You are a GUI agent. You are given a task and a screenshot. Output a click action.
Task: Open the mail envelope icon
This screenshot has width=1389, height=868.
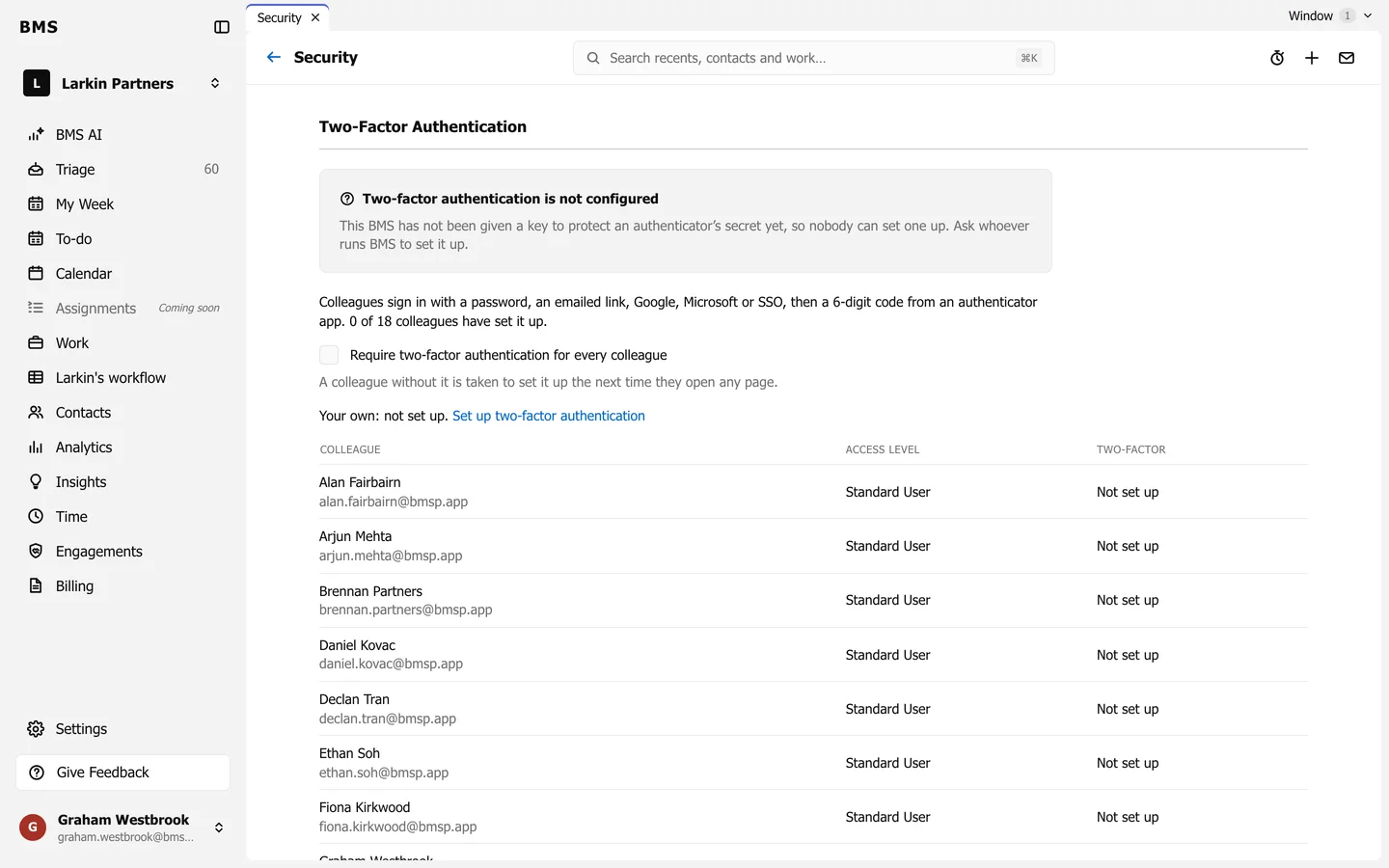pyautogui.click(x=1347, y=58)
